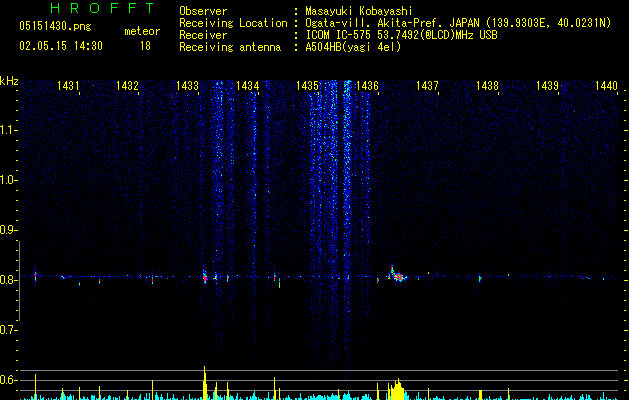Click the 1.0 kHz frequency label
629x400 pixels.
[8, 180]
